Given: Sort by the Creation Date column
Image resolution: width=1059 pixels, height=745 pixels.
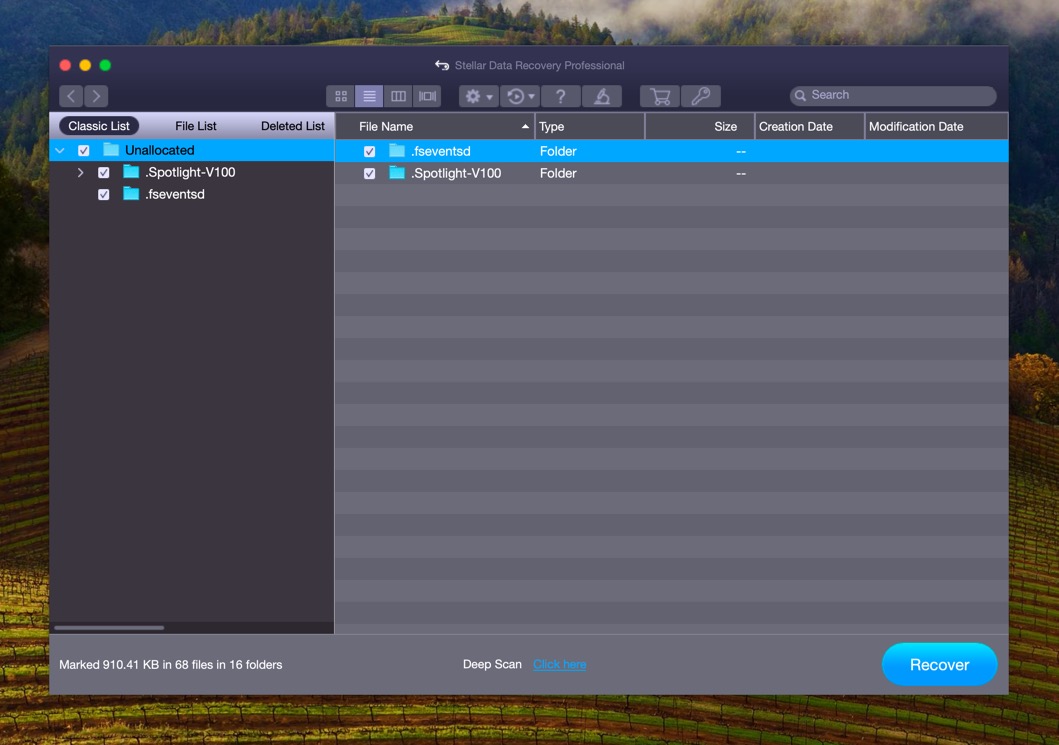Looking at the screenshot, I should [809, 126].
